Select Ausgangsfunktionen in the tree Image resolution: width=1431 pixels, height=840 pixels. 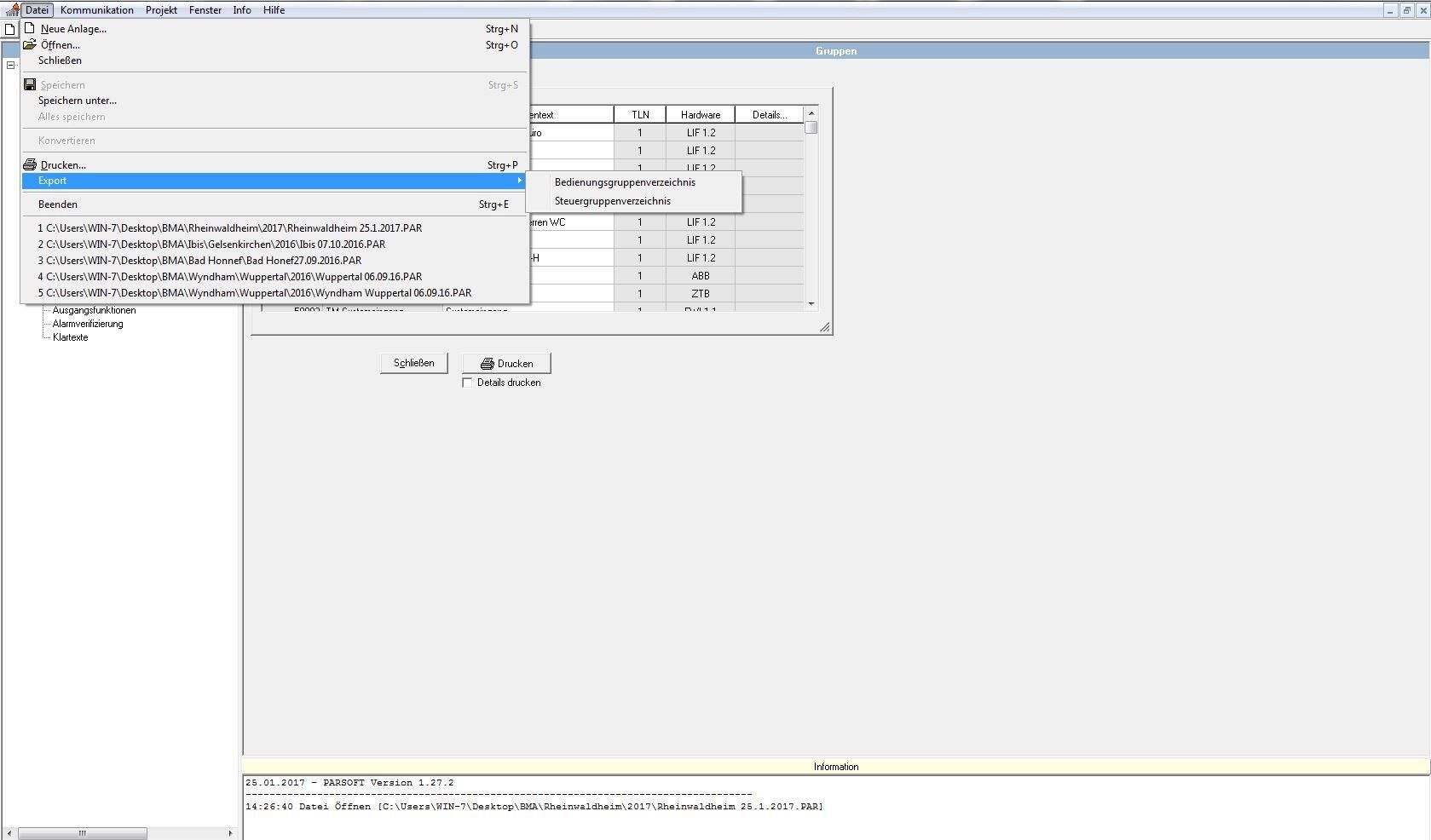[x=94, y=310]
